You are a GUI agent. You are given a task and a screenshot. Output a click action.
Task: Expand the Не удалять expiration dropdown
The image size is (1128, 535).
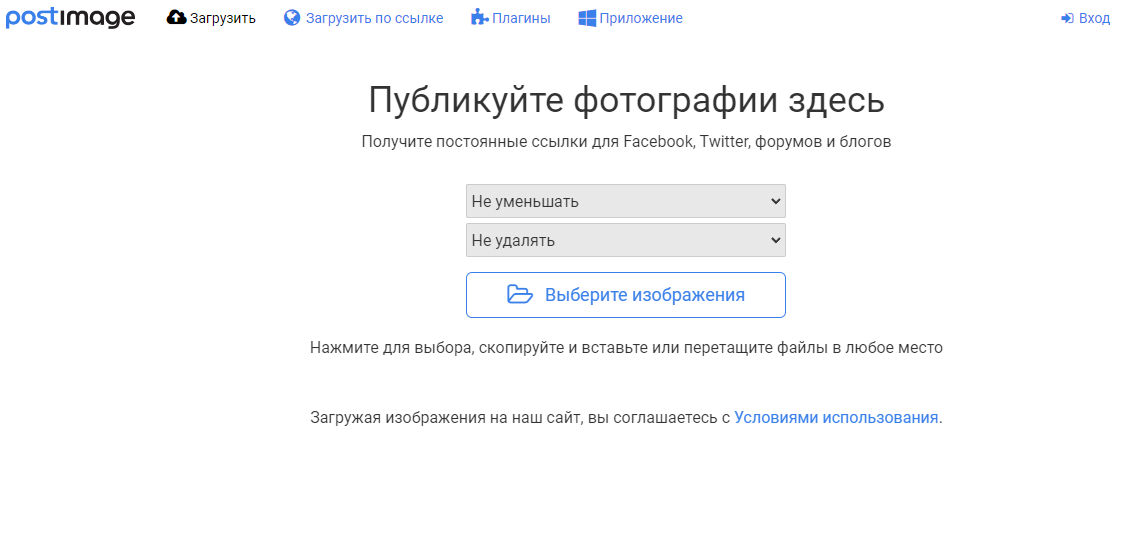pyautogui.click(x=626, y=240)
